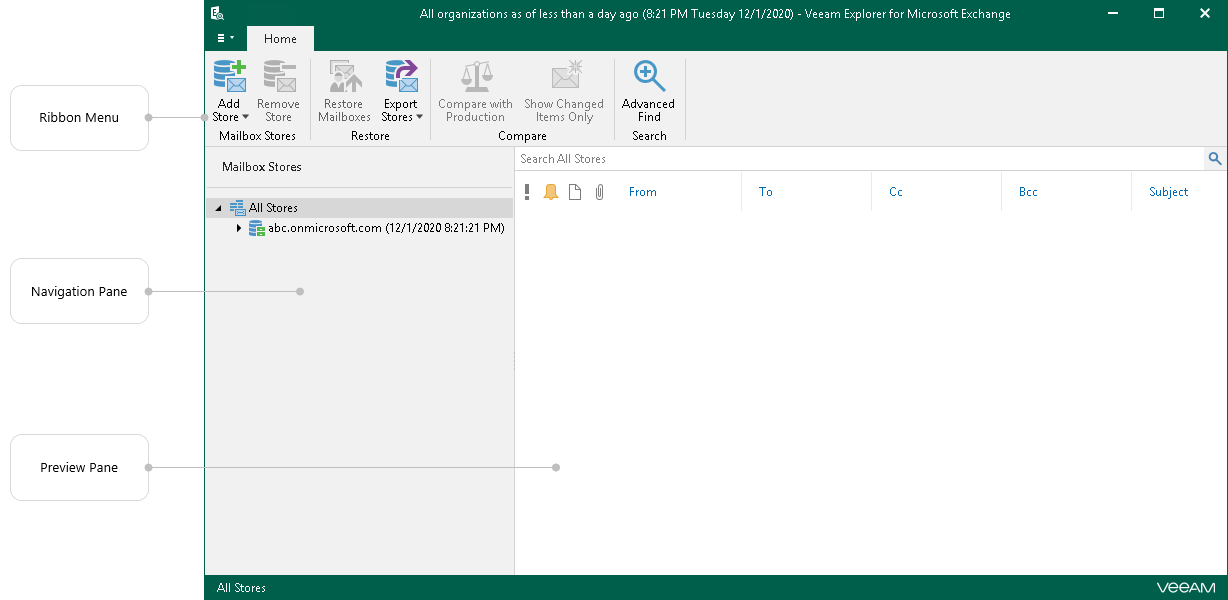Sort by the reminder bell column
Viewport: 1228px width, 600px height.
(x=551, y=192)
